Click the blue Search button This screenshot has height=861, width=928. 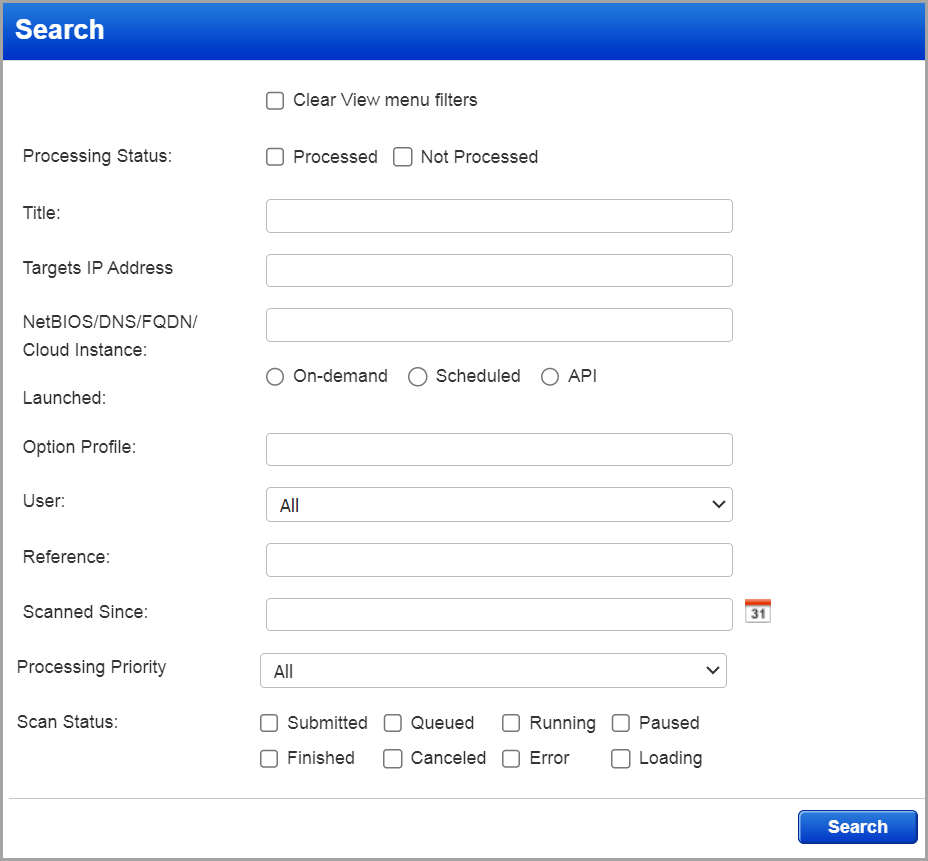tap(857, 827)
